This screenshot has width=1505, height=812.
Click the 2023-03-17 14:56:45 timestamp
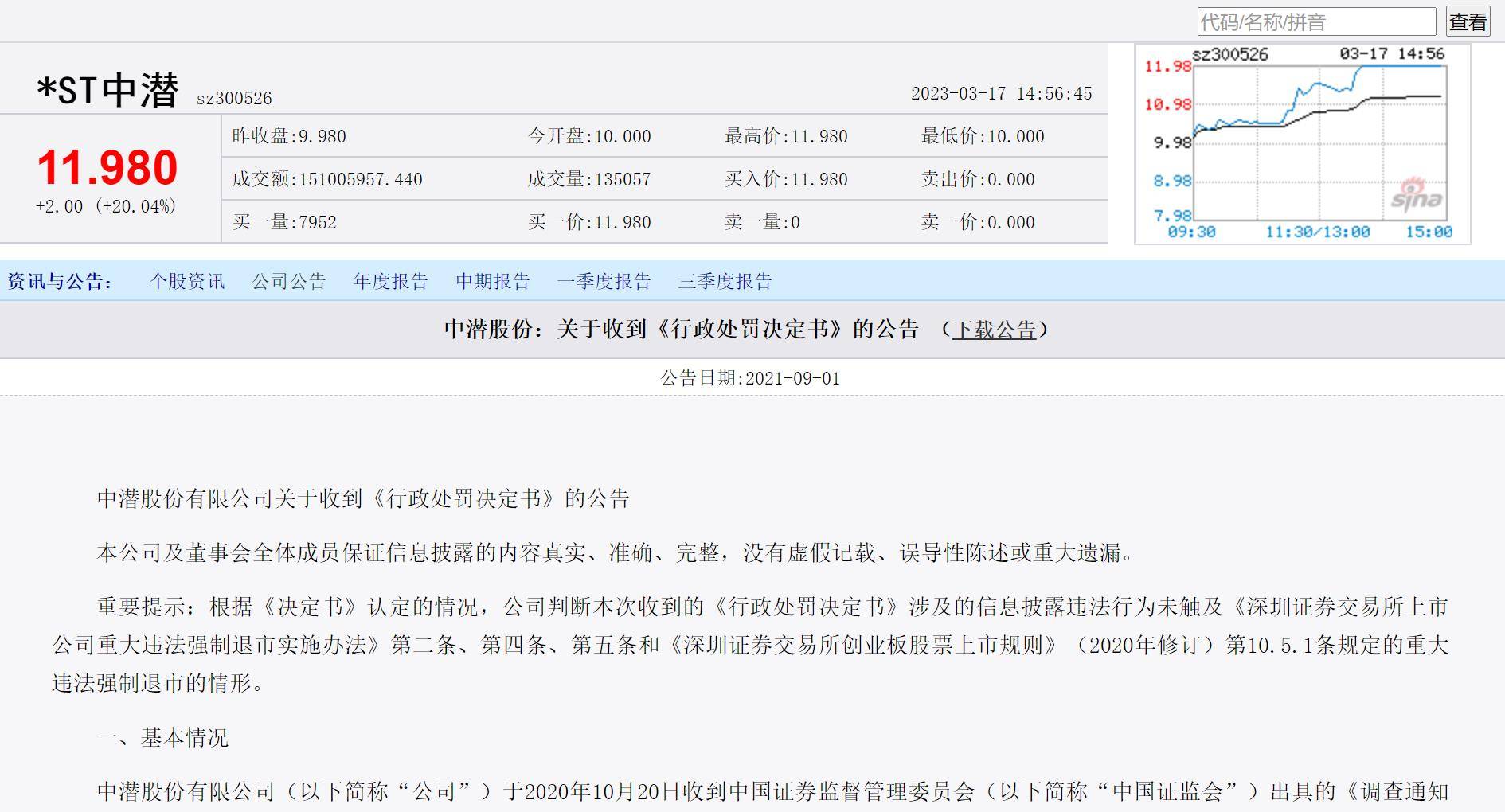point(1002,93)
